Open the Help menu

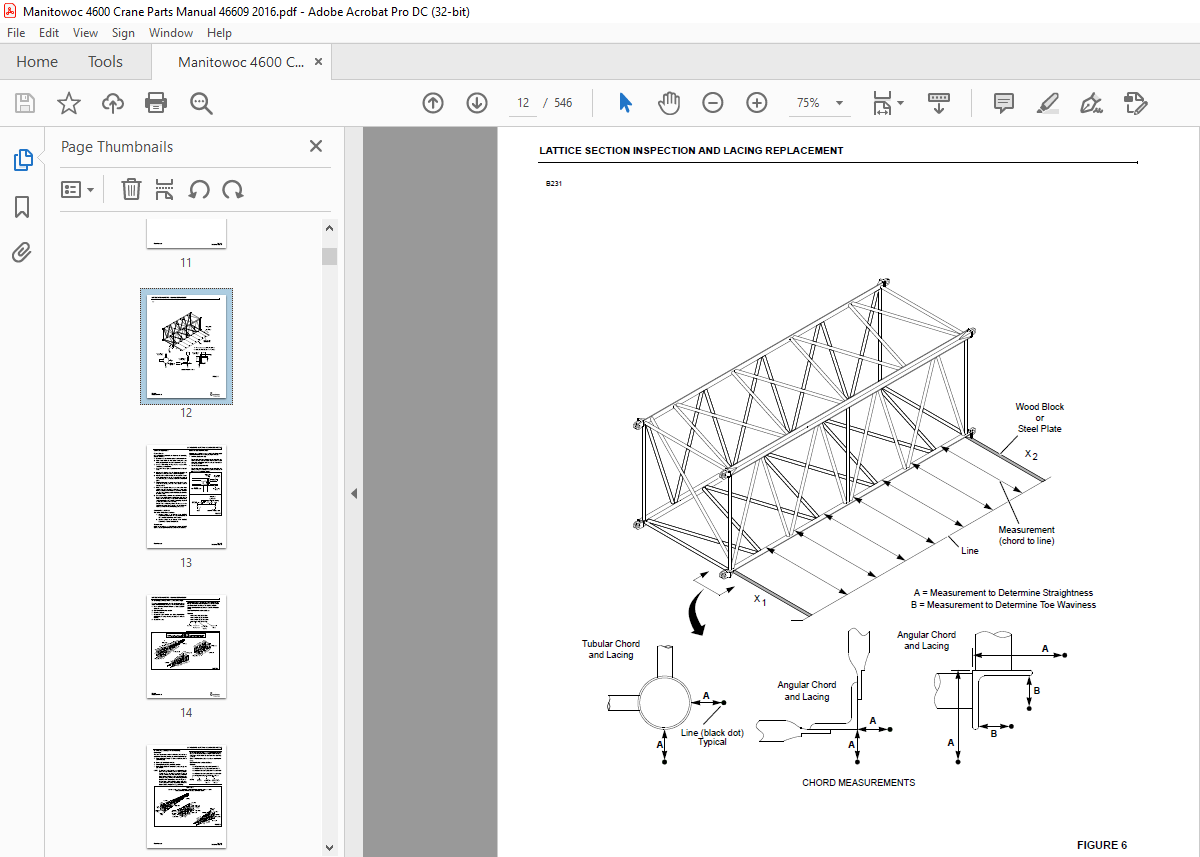(x=219, y=33)
